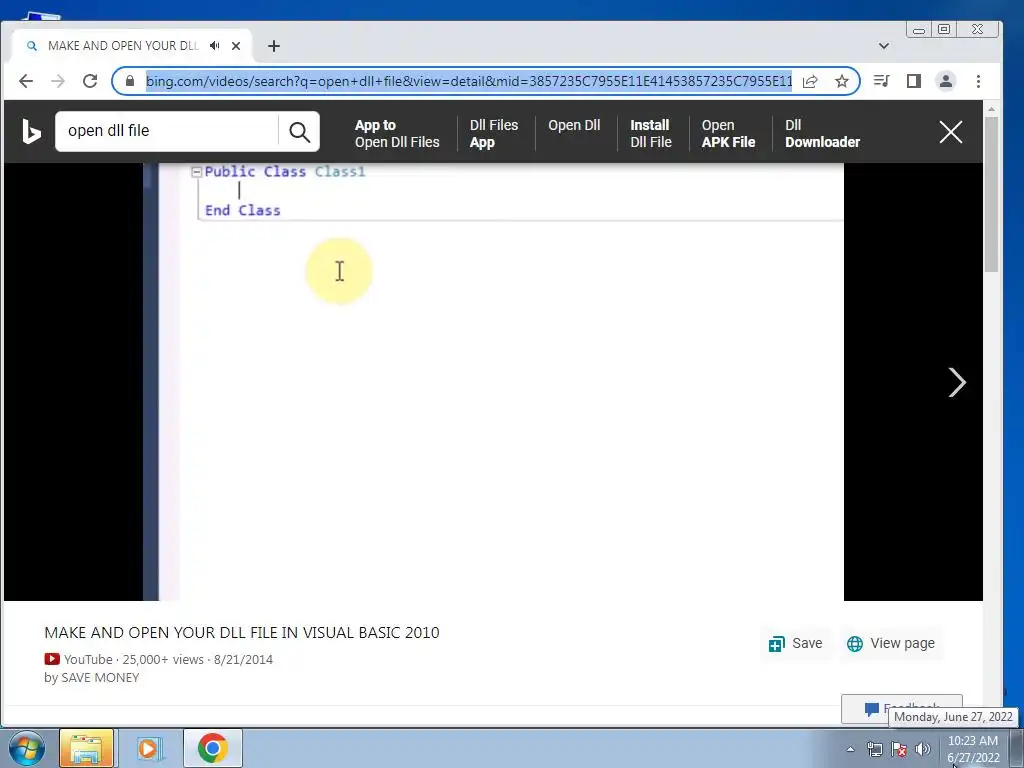Open the network tray icon

point(874,749)
